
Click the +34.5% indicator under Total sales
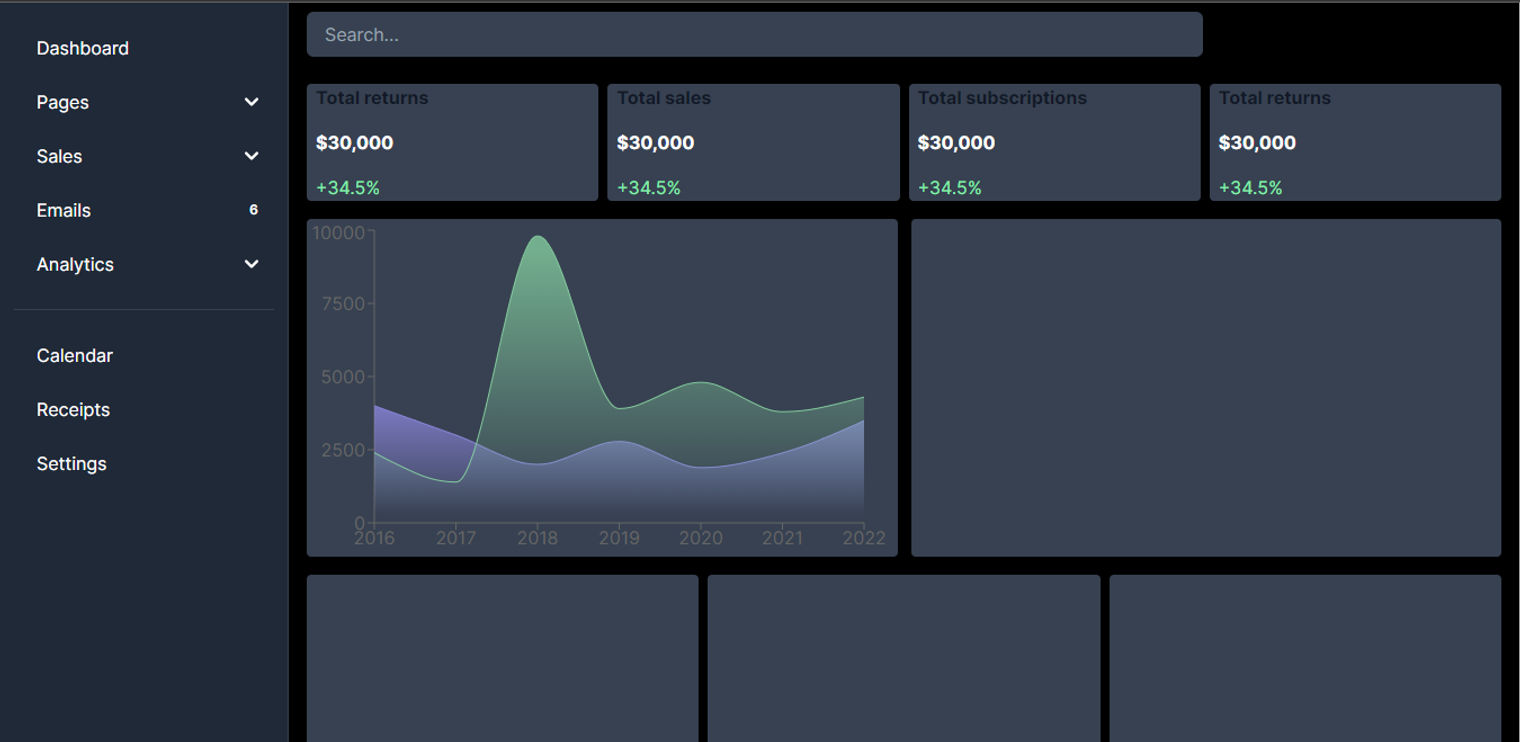pos(648,187)
